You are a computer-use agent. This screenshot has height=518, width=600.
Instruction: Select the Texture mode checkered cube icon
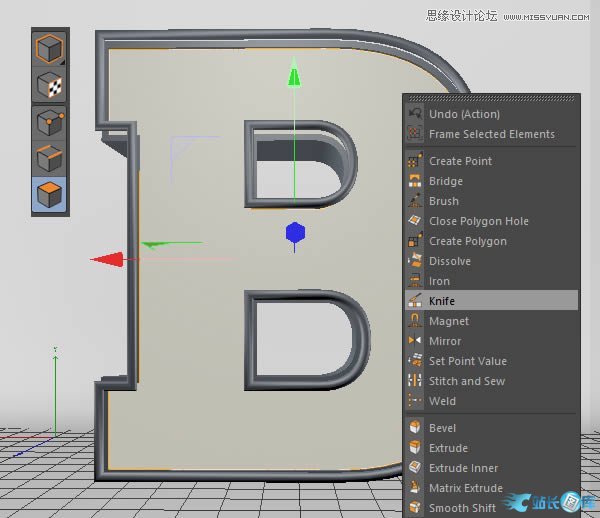coord(49,86)
